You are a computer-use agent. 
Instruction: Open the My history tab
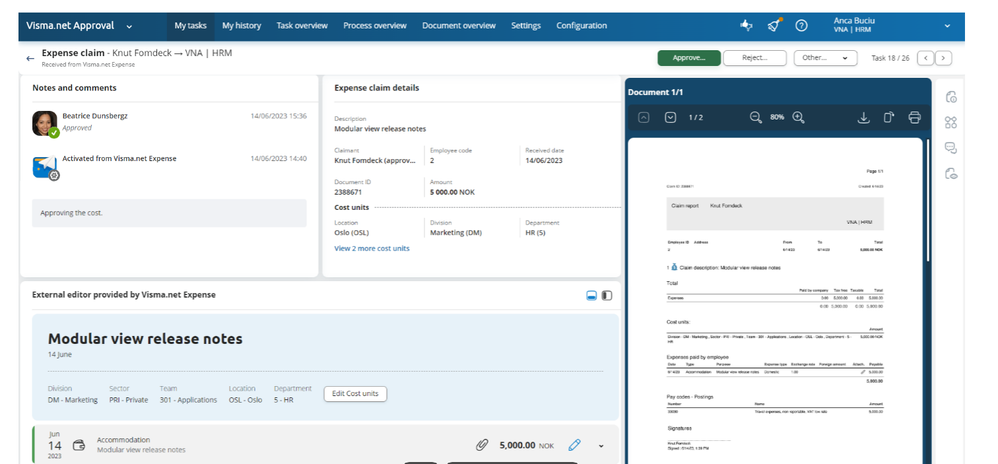point(241,25)
